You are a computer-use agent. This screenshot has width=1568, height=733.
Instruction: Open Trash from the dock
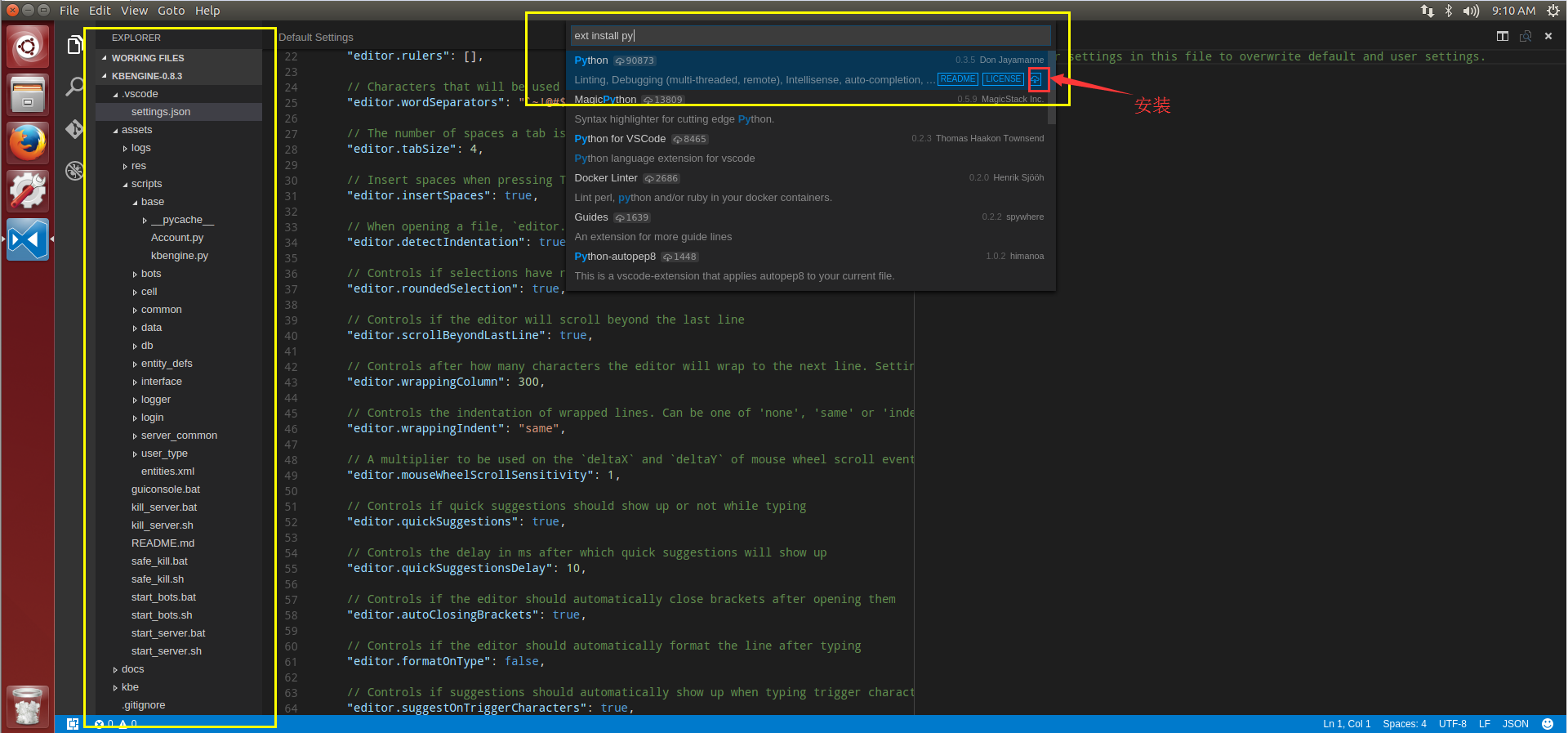[28, 706]
